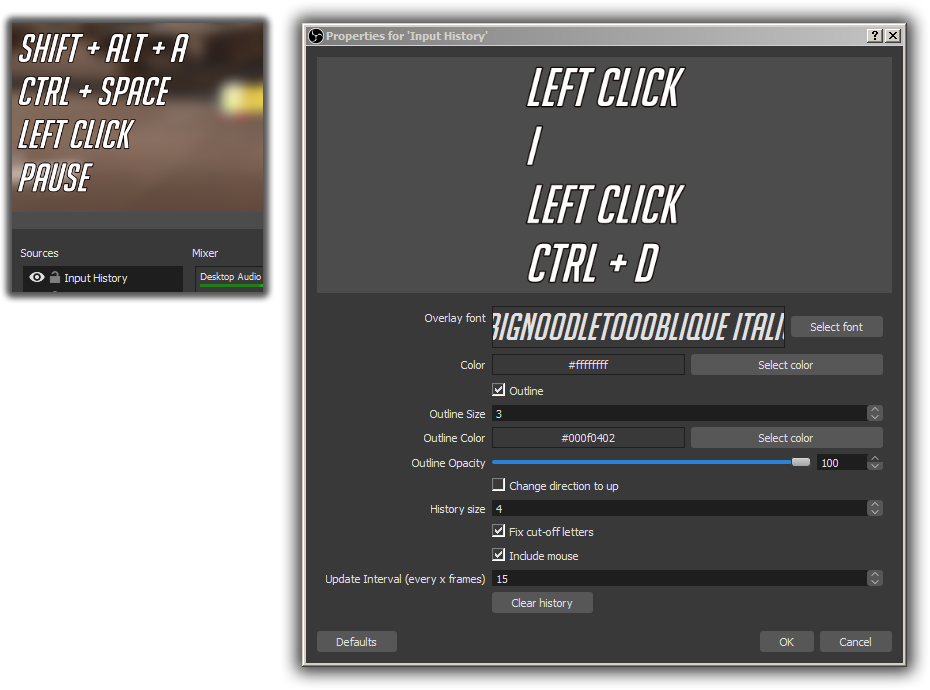Select Desktop Audio in the Mixer panel
This screenshot has height=690, width=930.
point(230,277)
